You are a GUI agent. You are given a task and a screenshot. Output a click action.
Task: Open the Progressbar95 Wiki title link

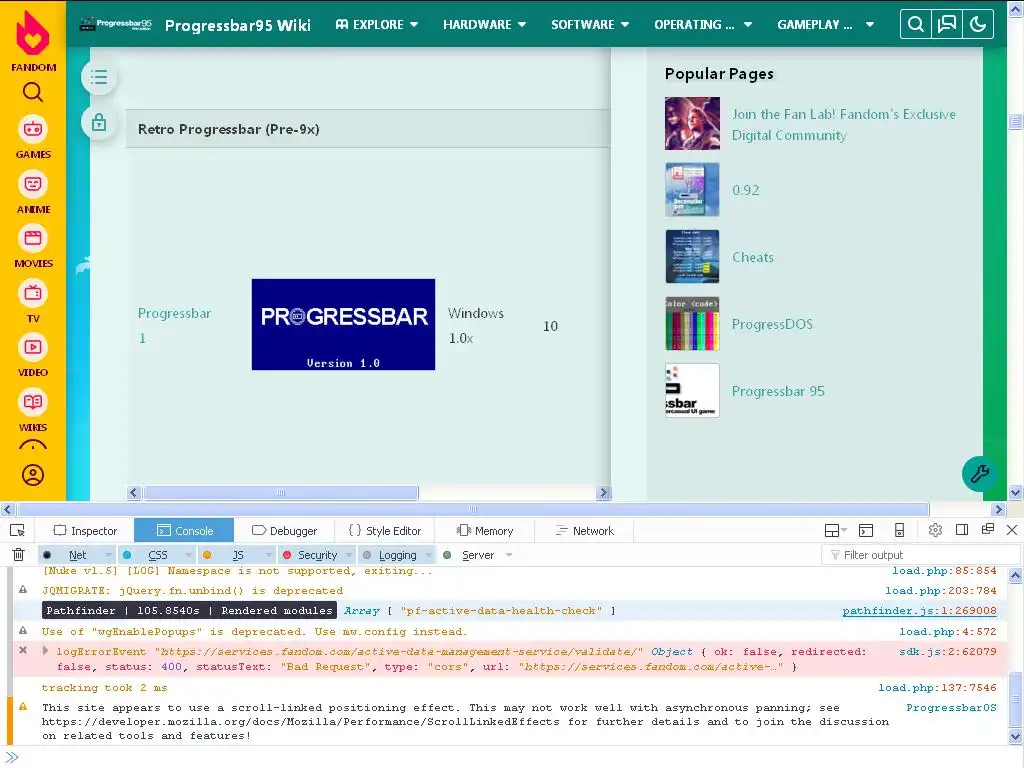(238, 25)
